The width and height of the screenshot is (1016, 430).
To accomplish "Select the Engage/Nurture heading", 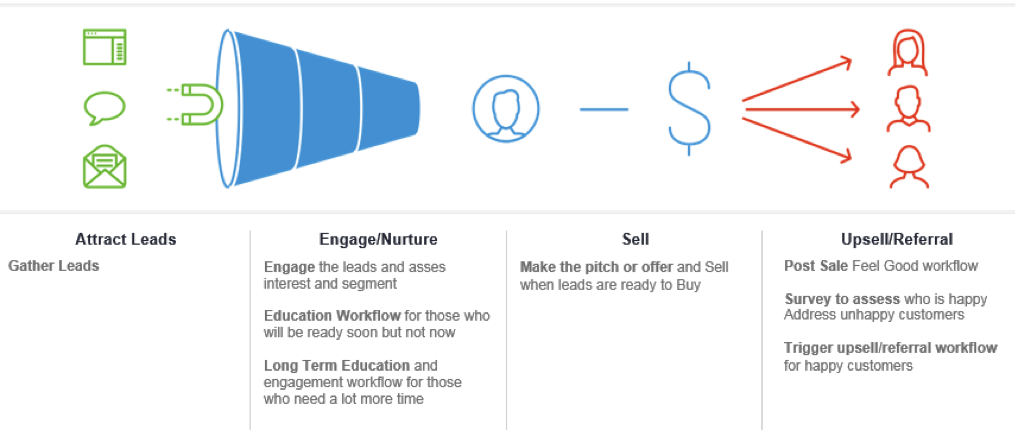I will (378, 240).
